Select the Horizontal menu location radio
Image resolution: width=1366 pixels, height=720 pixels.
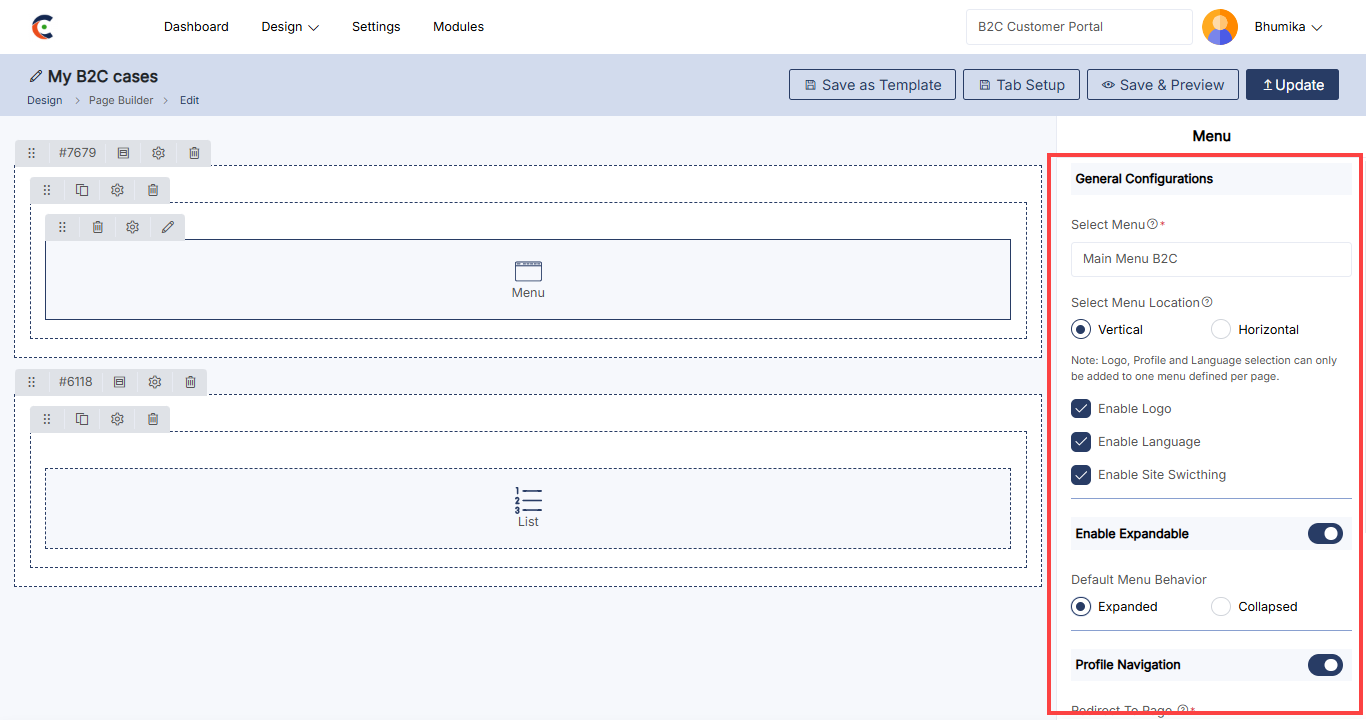click(x=1221, y=329)
